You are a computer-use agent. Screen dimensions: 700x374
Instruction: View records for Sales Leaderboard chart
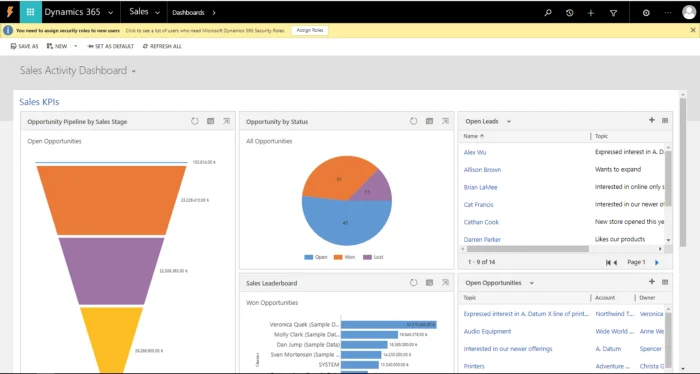point(429,283)
